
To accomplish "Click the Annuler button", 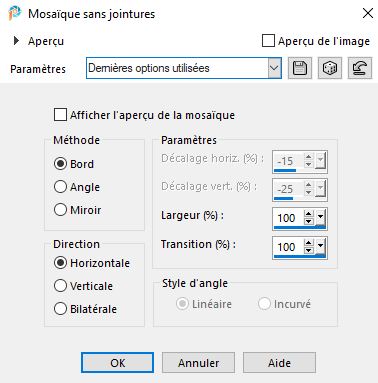I will [198, 362].
